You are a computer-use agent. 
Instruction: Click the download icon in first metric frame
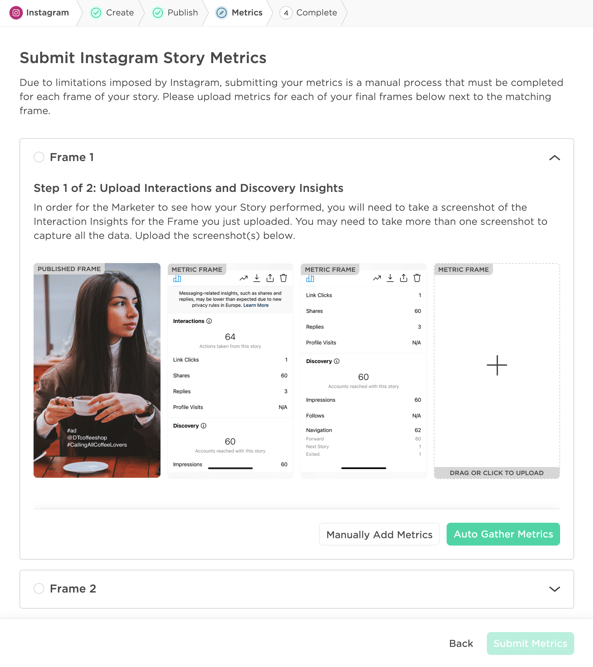257,278
